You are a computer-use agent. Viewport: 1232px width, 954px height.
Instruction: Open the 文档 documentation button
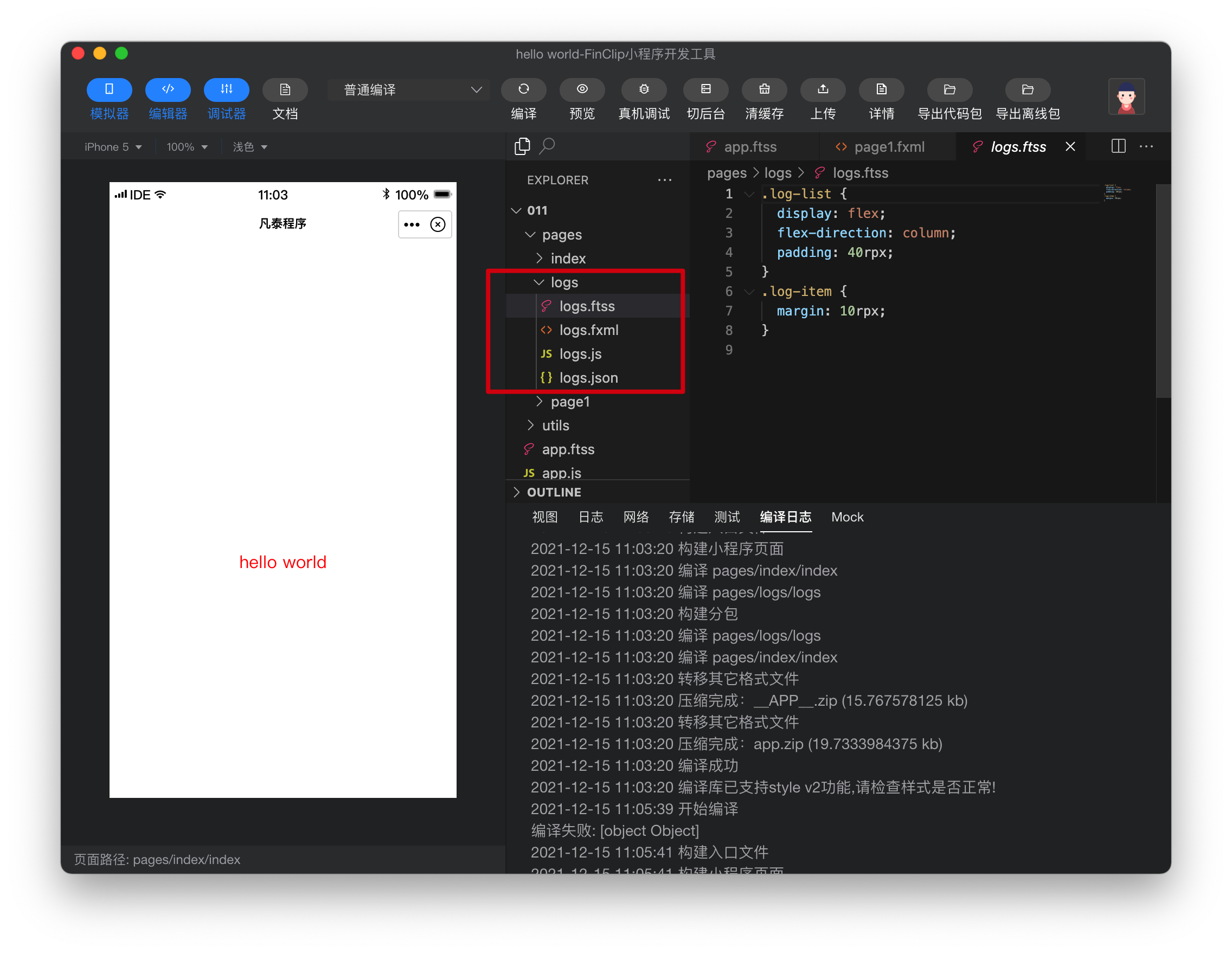285,89
